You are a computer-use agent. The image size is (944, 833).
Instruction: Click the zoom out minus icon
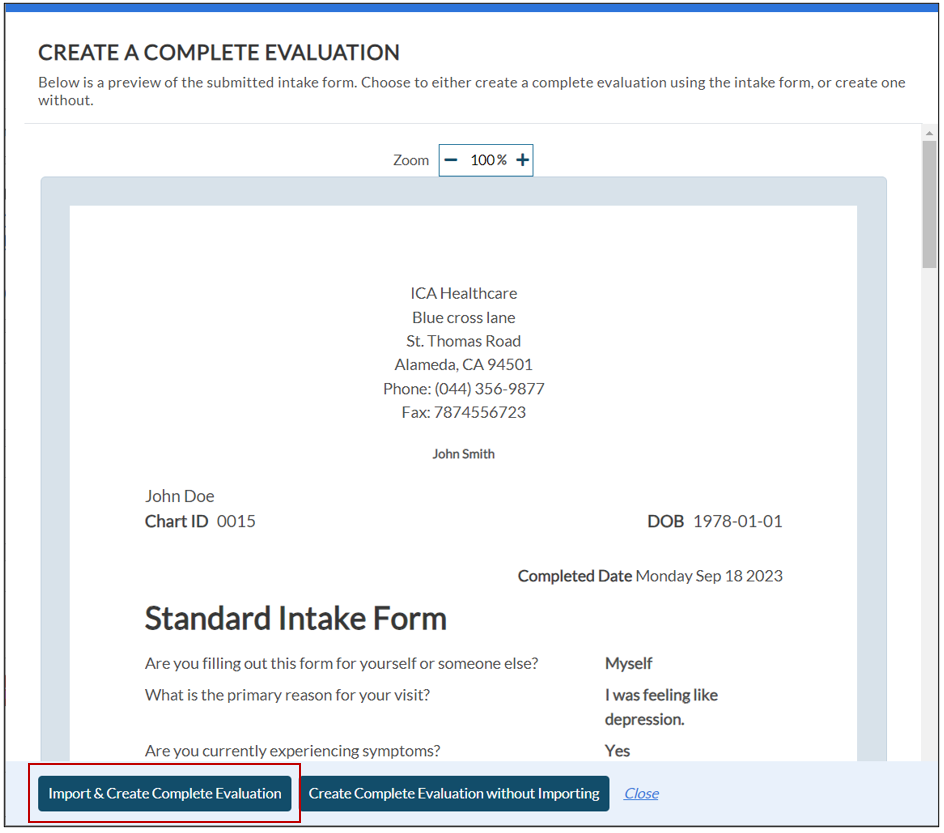[451, 160]
